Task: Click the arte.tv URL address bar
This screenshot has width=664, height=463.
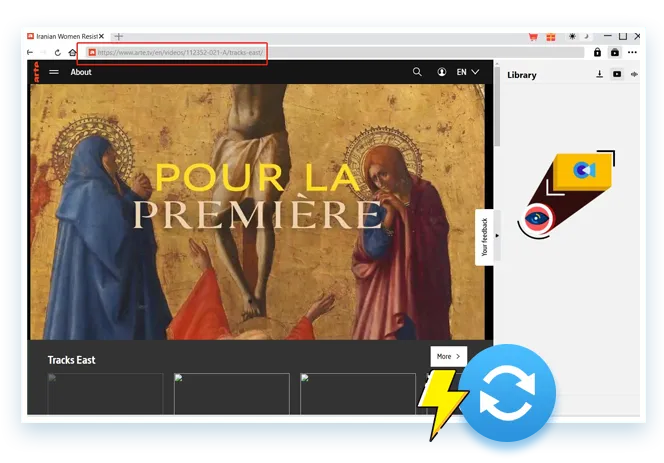Action: (x=335, y=53)
